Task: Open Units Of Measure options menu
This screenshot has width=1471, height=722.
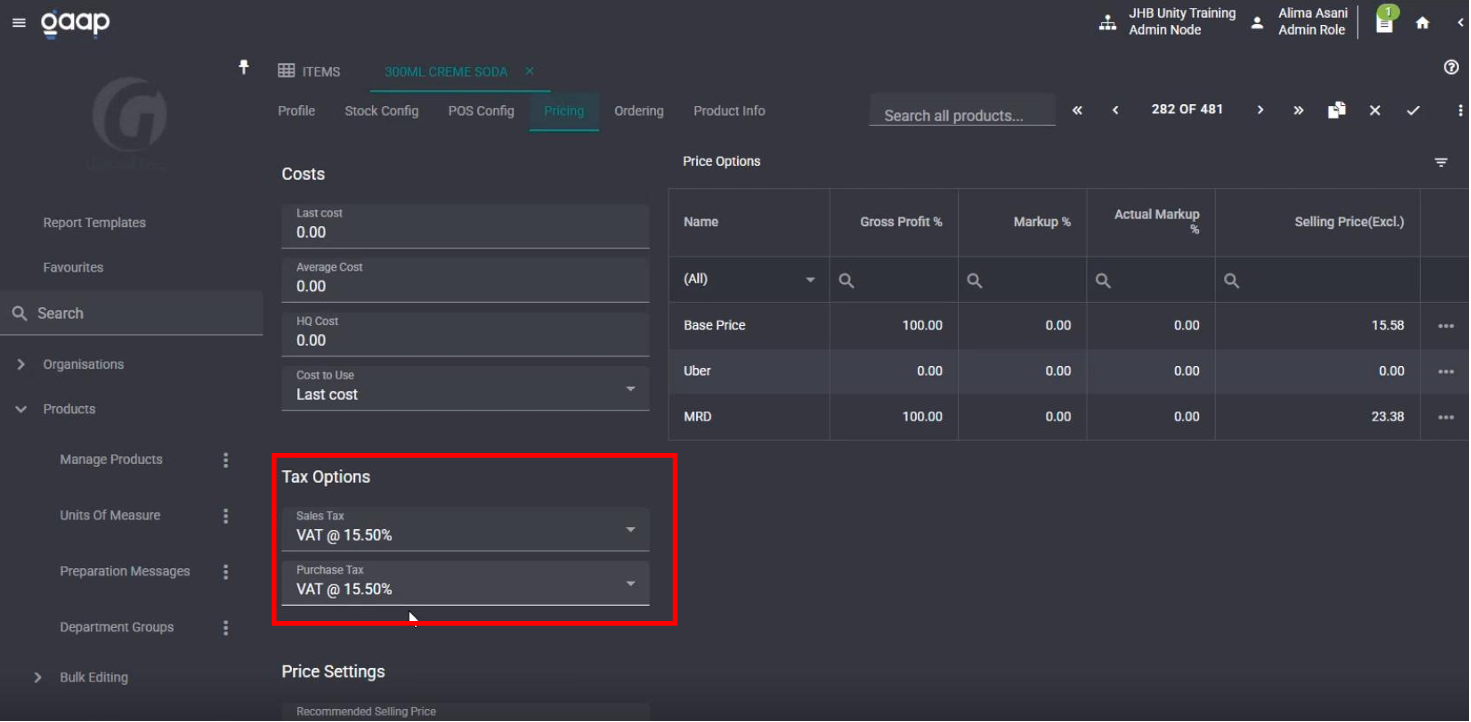Action: (225, 516)
